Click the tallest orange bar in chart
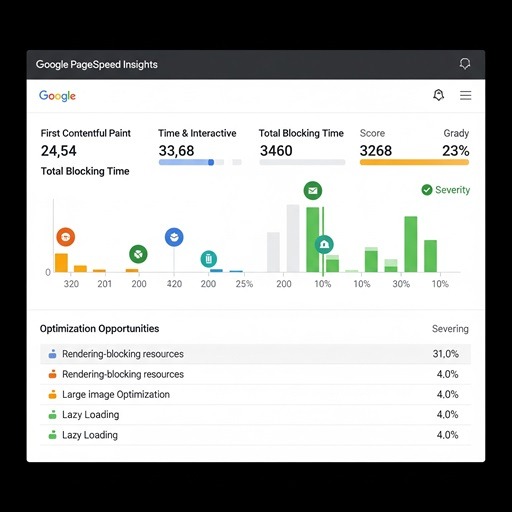 [61, 263]
